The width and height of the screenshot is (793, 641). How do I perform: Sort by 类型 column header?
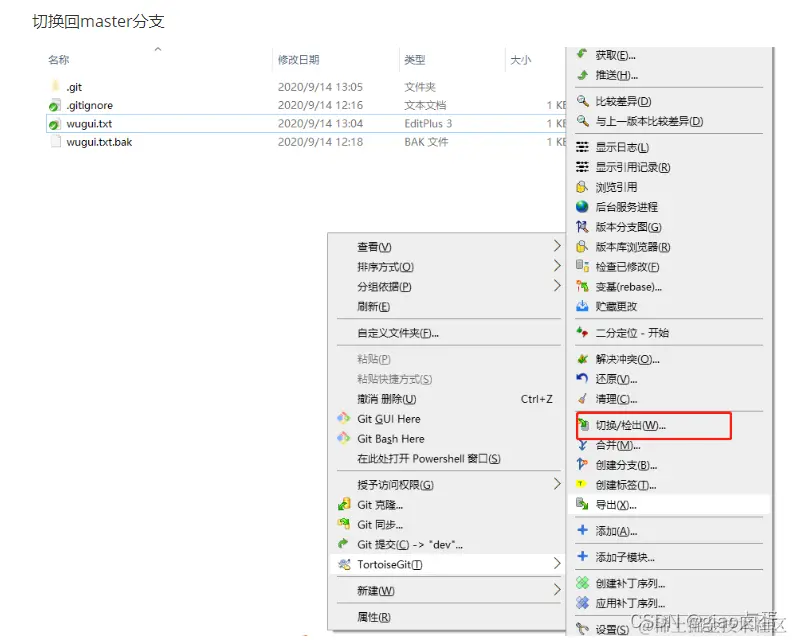coord(415,60)
